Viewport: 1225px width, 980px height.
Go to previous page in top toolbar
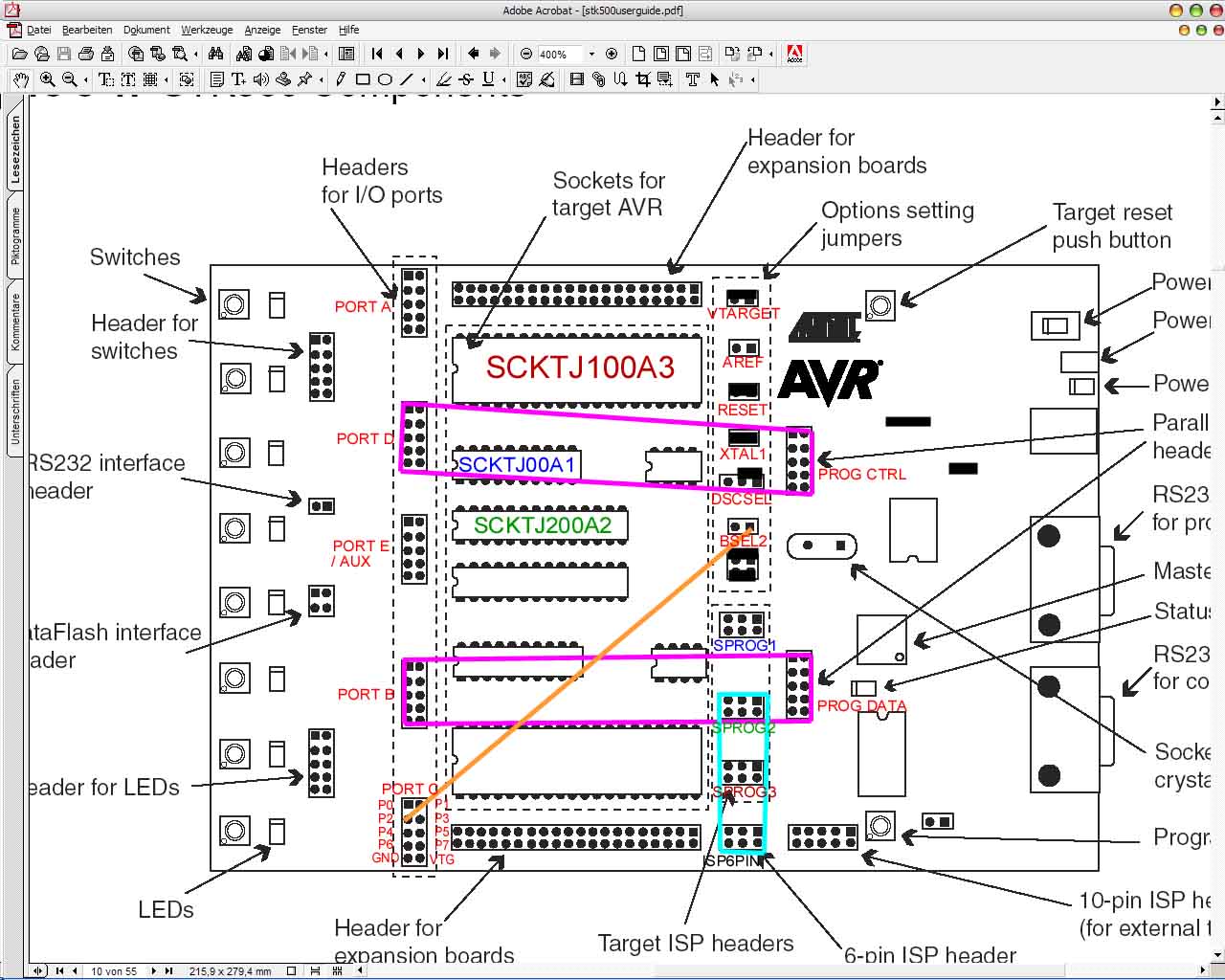click(399, 54)
